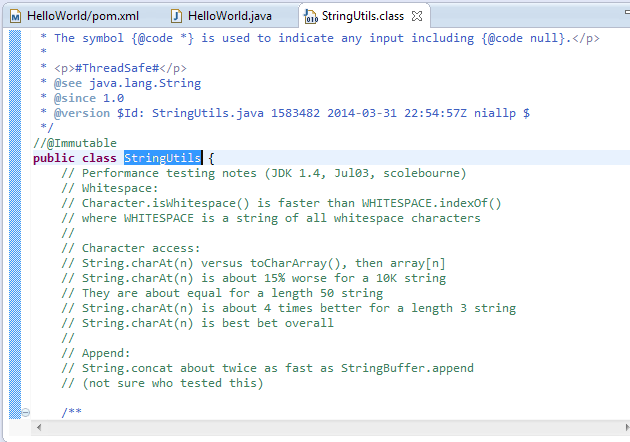Screen dimensions: 630x442
Task: Click the '// Character access:' comment
Action: click(131, 248)
